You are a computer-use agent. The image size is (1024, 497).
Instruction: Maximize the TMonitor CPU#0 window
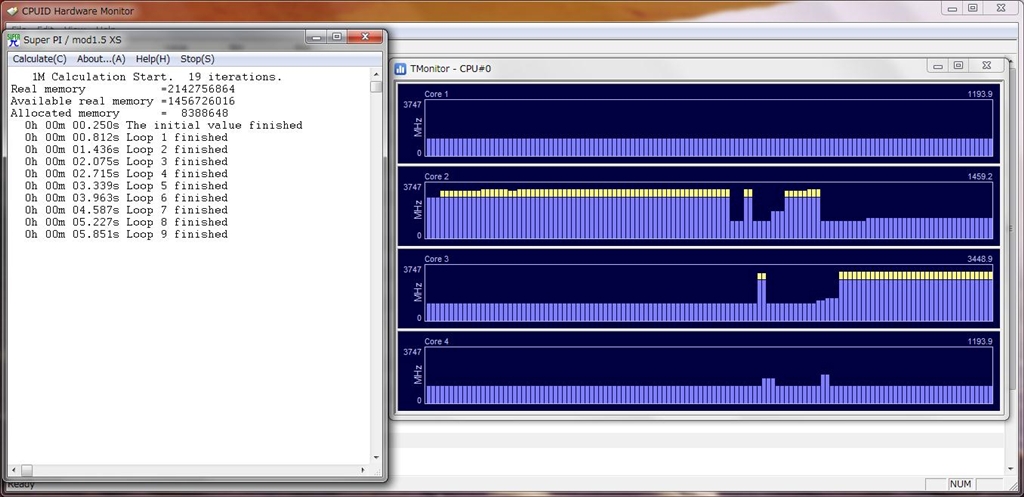pyautogui.click(x=958, y=66)
